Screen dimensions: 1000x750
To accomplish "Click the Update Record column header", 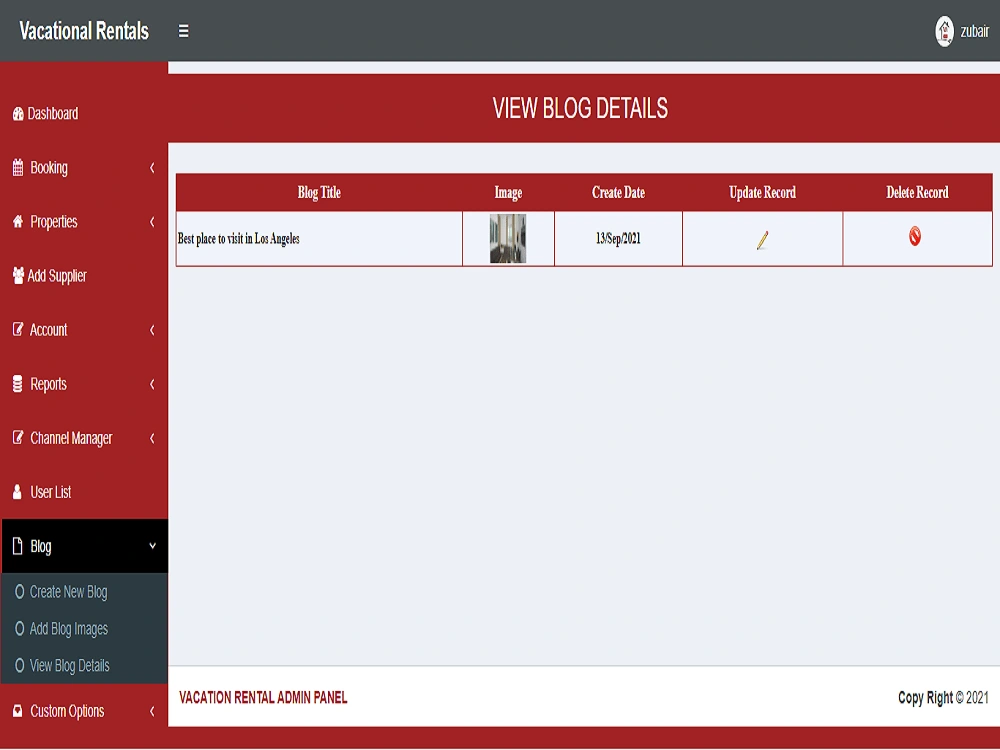I will click(x=762, y=193).
